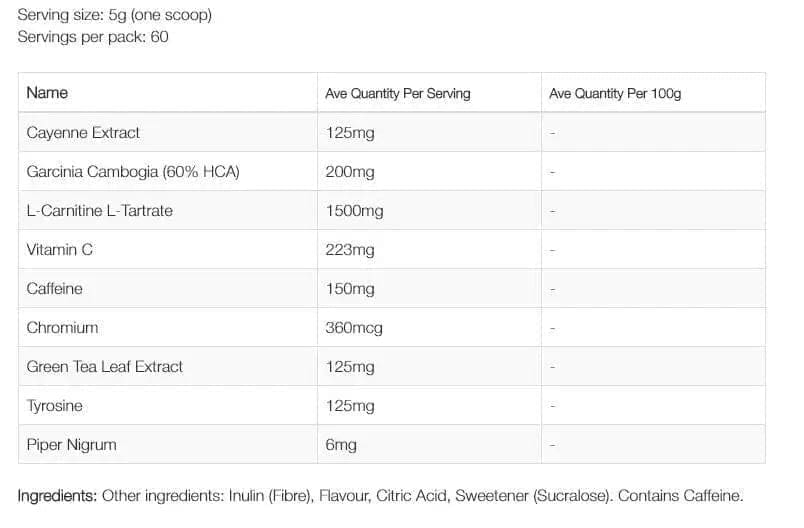Click the L-Carnitine L-Tartrate cell
Image resolution: width=804 pixels, height=528 pixels.
(x=99, y=211)
